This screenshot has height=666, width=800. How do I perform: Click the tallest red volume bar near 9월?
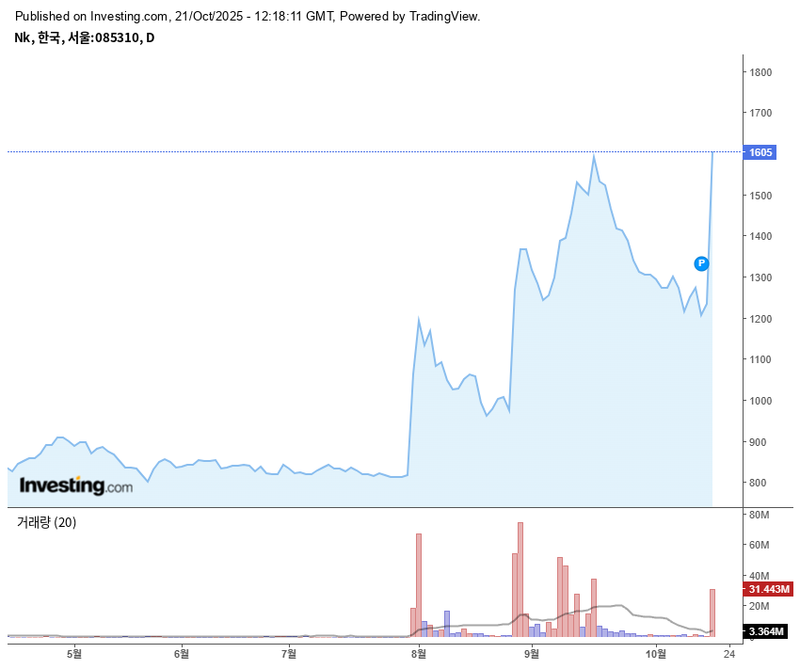click(x=520, y=580)
